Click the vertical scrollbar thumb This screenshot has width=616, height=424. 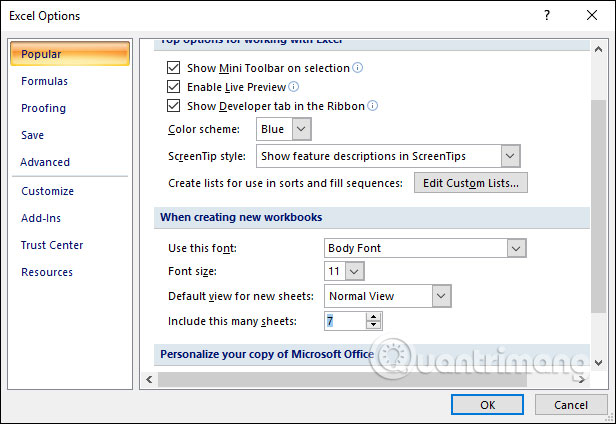coord(598,206)
